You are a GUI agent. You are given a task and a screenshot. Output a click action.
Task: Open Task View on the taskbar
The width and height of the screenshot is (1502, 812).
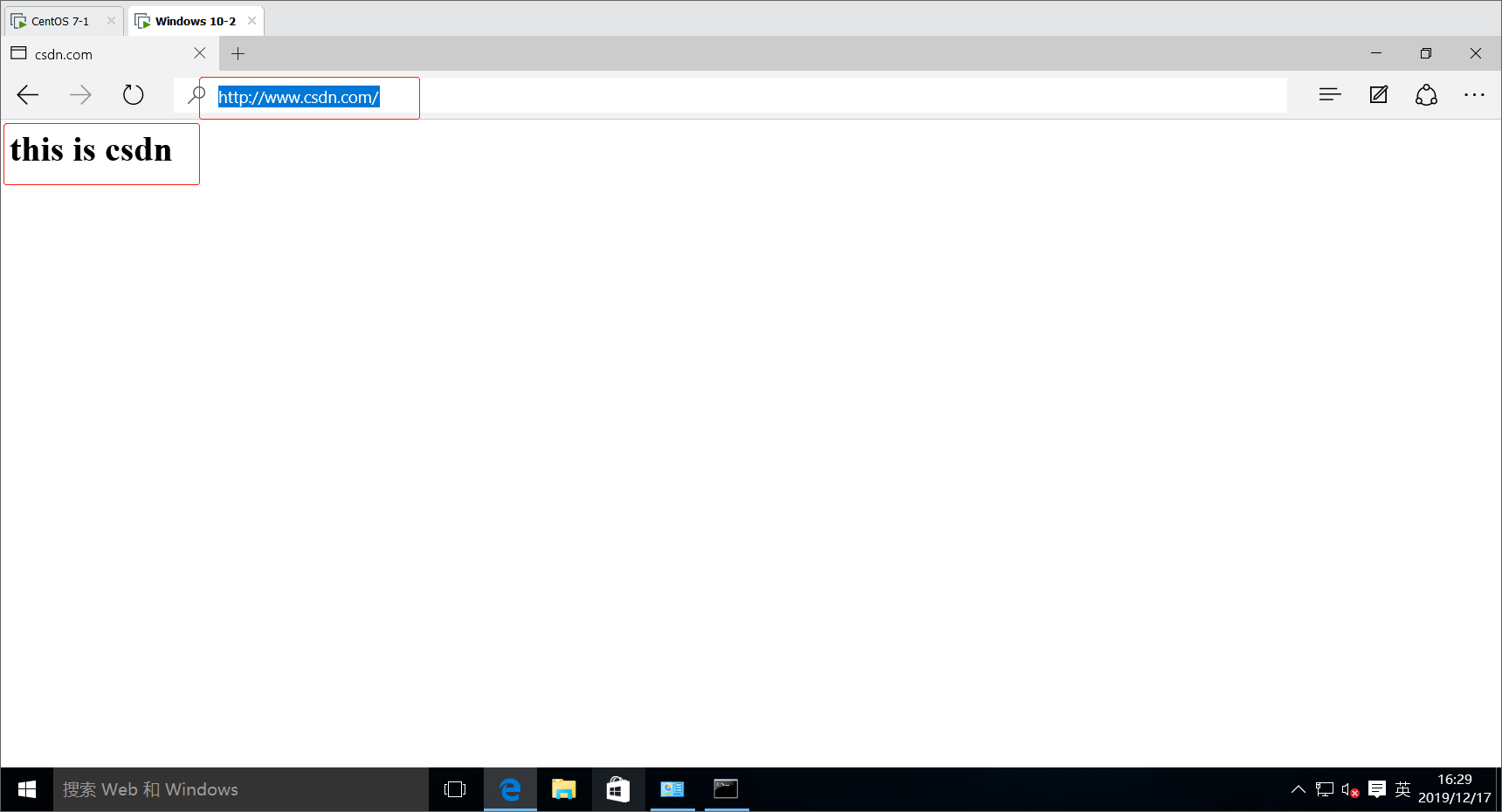(x=455, y=789)
